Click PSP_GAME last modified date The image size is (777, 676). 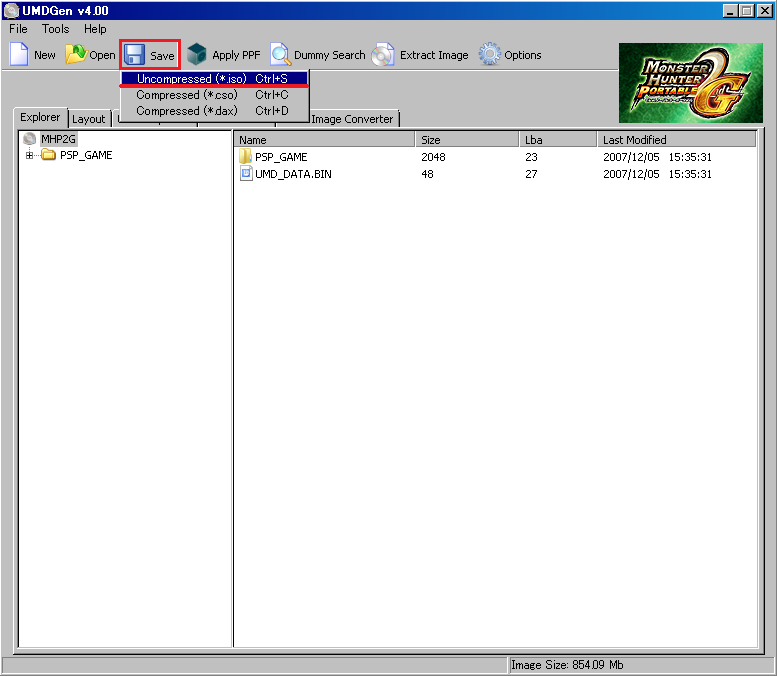[657, 157]
